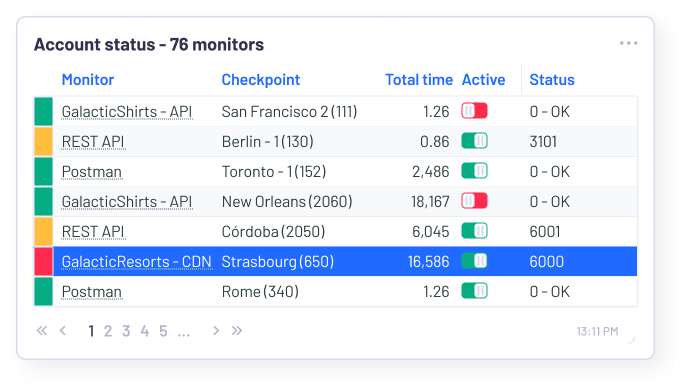Viewport: 687px width, 392px height.
Task: Enable Active toggle for San Francisco 2 row
Action: pyautogui.click(x=475, y=111)
